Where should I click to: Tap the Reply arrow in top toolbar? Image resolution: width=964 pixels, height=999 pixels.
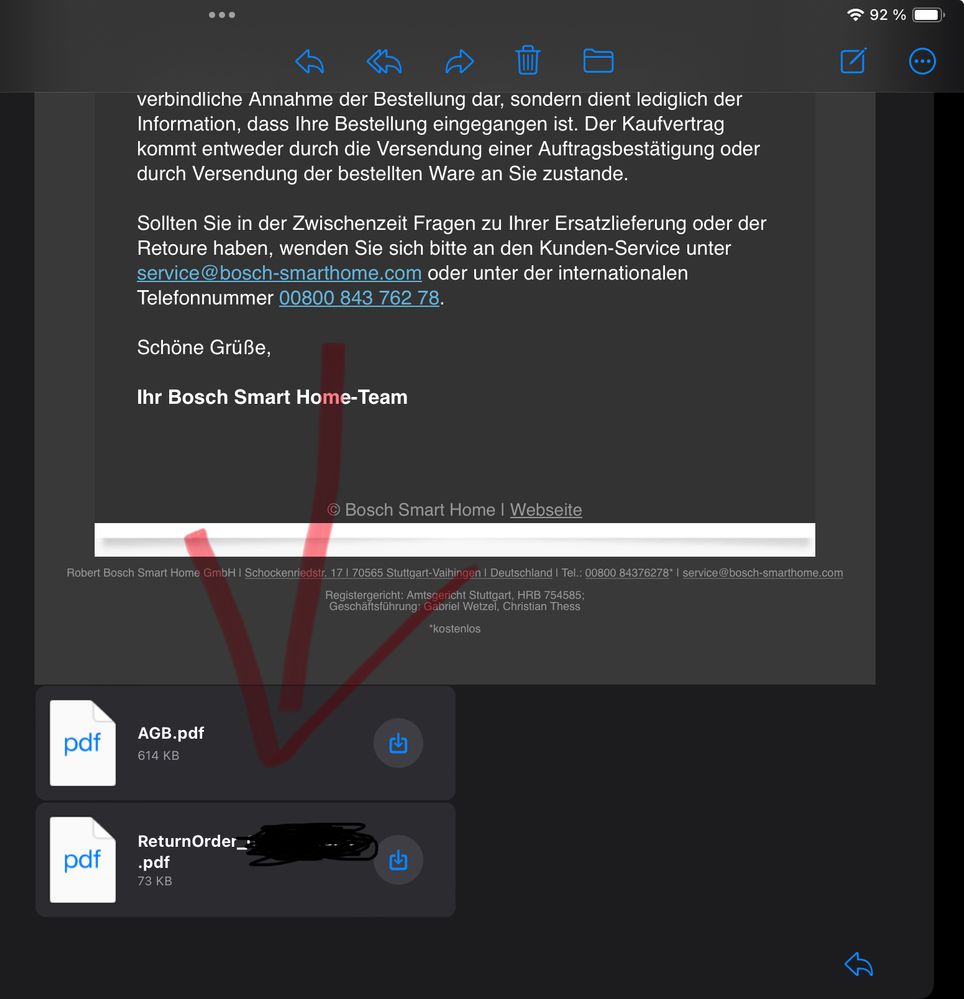pyautogui.click(x=310, y=61)
